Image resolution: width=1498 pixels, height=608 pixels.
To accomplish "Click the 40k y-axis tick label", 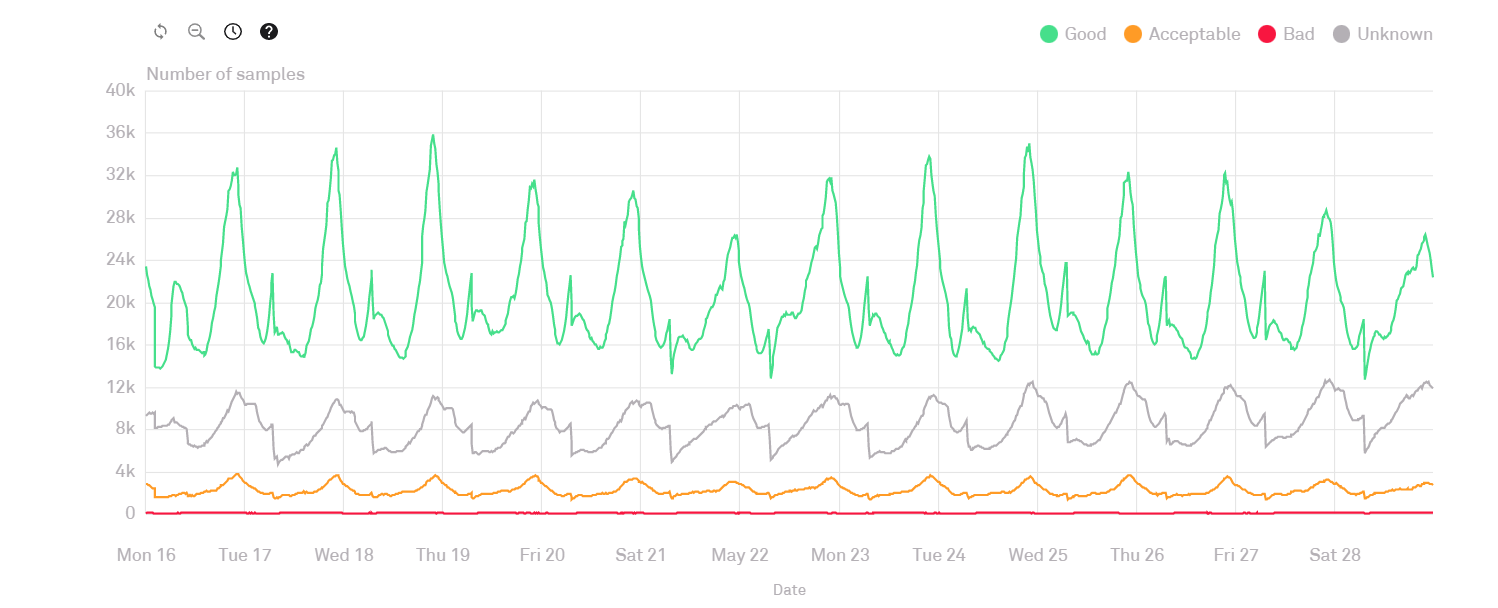I will click(120, 91).
